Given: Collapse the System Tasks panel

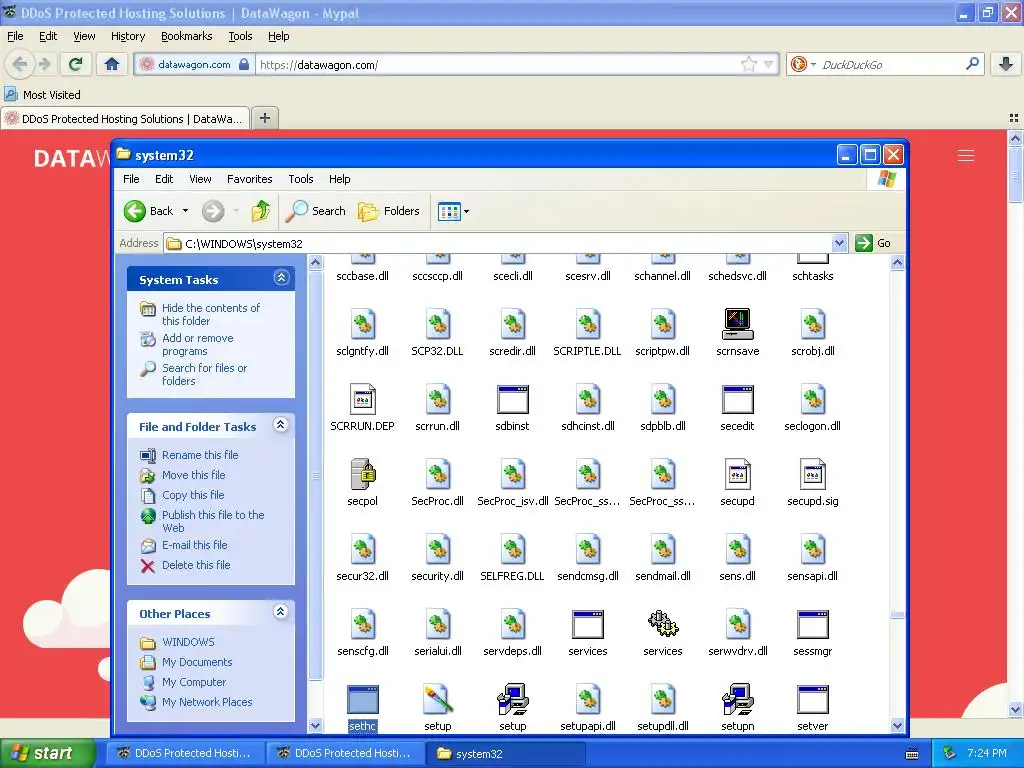Looking at the screenshot, I should [281, 278].
